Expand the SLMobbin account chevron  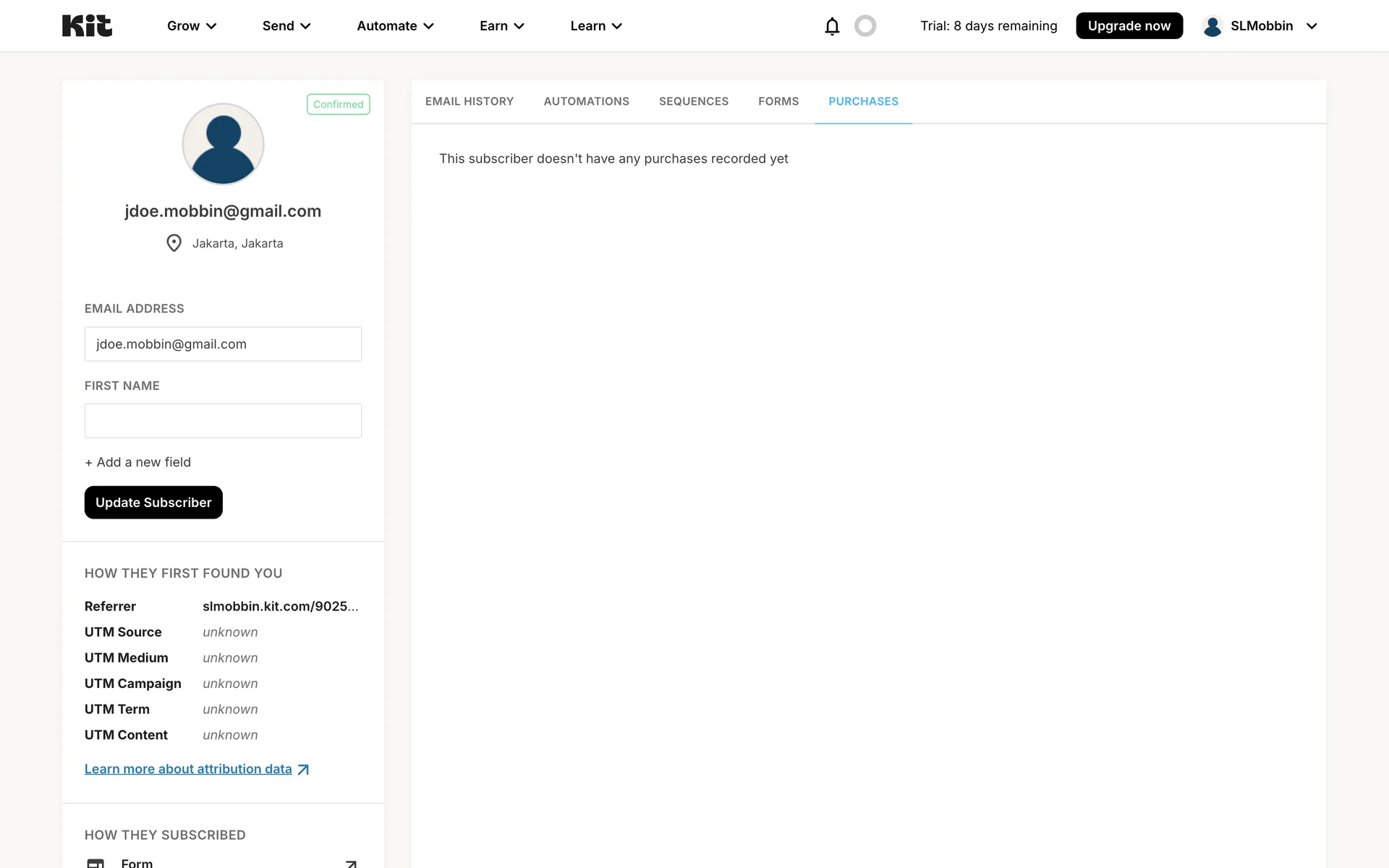coord(1311,26)
